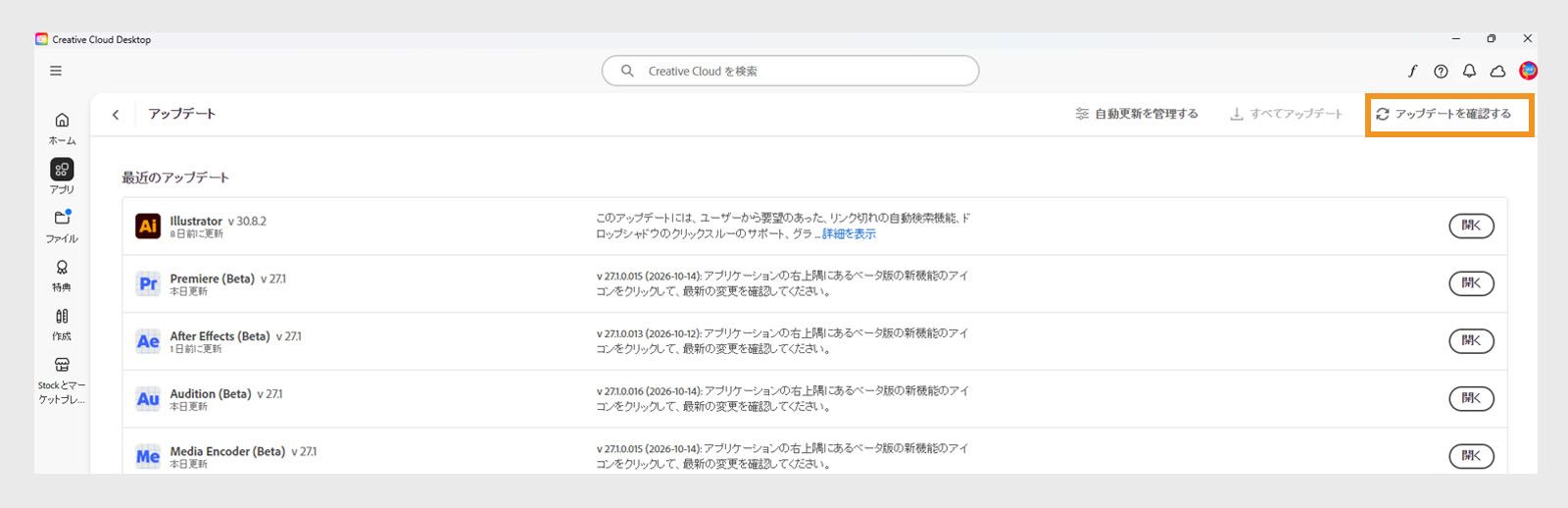This screenshot has height=508, width=1568.
Task: Click the Illustrator app icon
Action: (x=148, y=226)
